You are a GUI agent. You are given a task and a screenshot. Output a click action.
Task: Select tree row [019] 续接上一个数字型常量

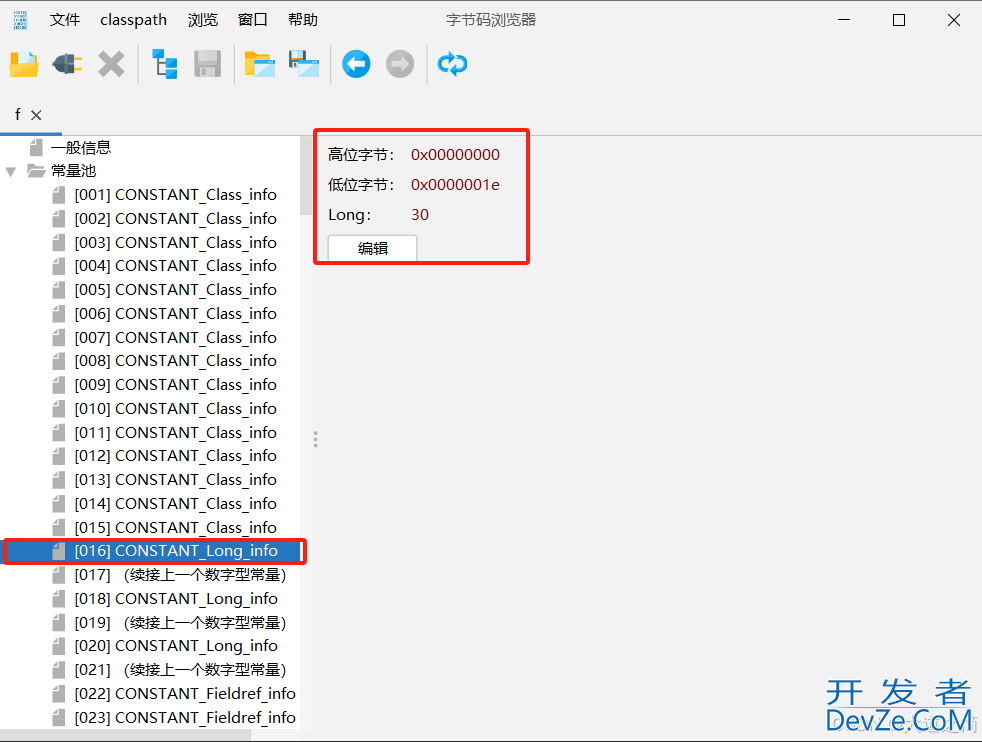pos(180,622)
